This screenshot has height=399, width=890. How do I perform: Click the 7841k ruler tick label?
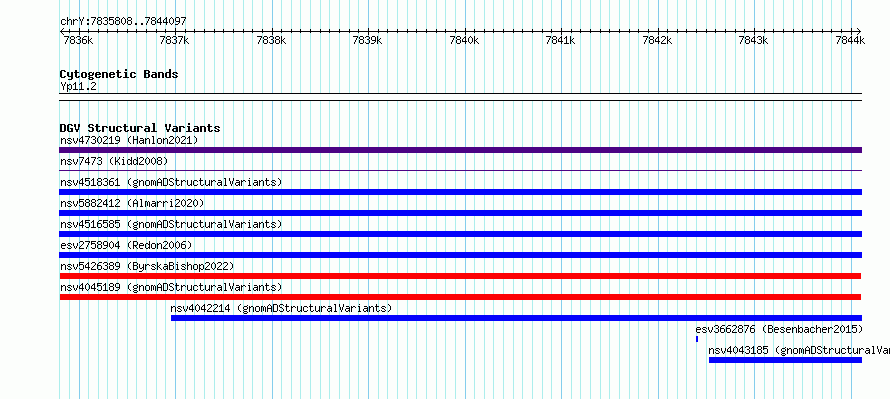(560, 40)
